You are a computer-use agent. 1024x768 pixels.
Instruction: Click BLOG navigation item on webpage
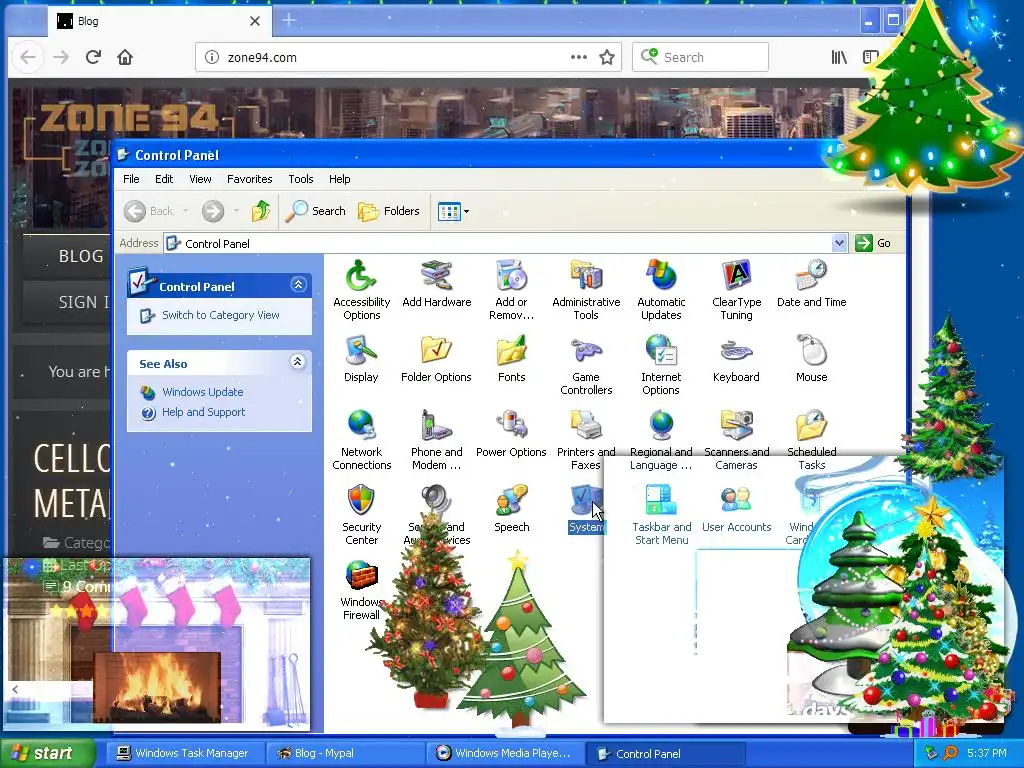81,256
